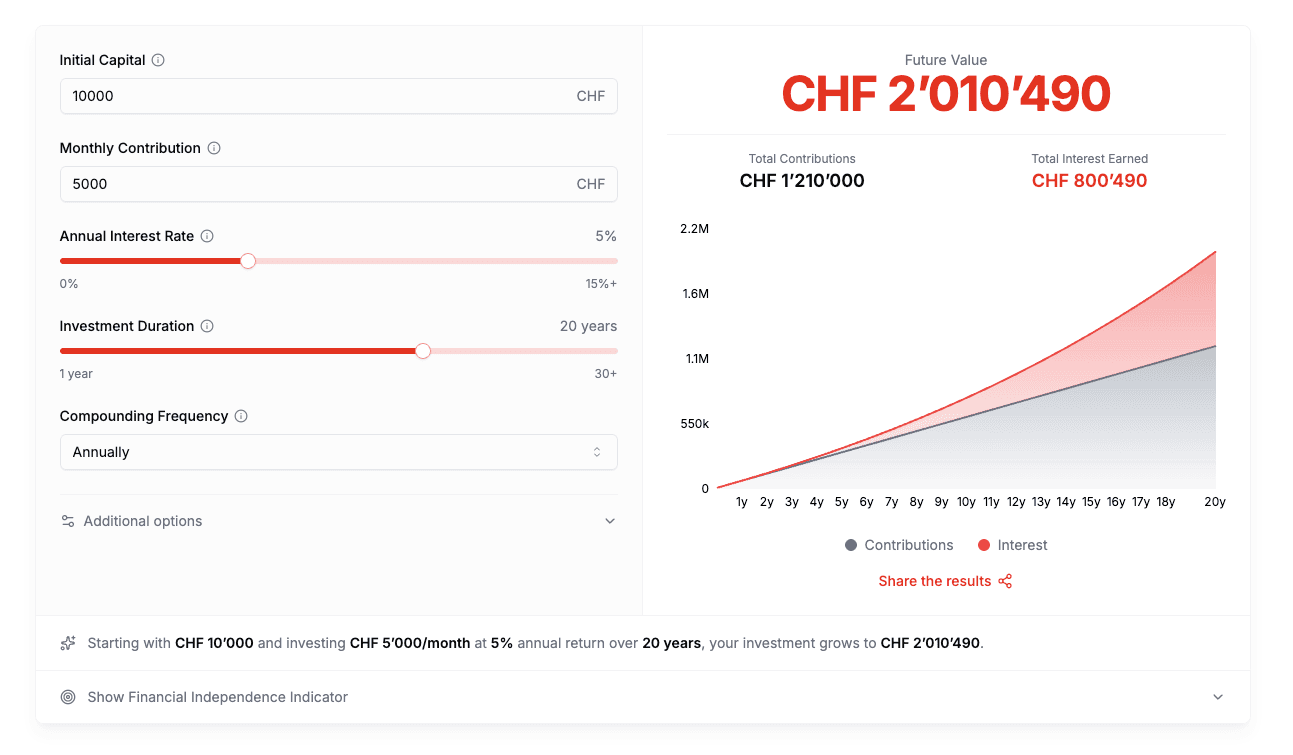Click inside the Initial Capital input field
This screenshot has height=755, width=1293.
338,96
